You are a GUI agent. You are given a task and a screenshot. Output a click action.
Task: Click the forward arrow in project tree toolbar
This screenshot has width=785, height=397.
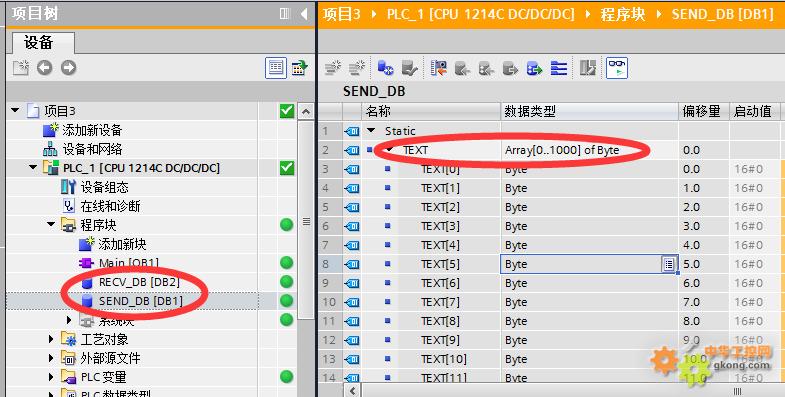tap(69, 68)
